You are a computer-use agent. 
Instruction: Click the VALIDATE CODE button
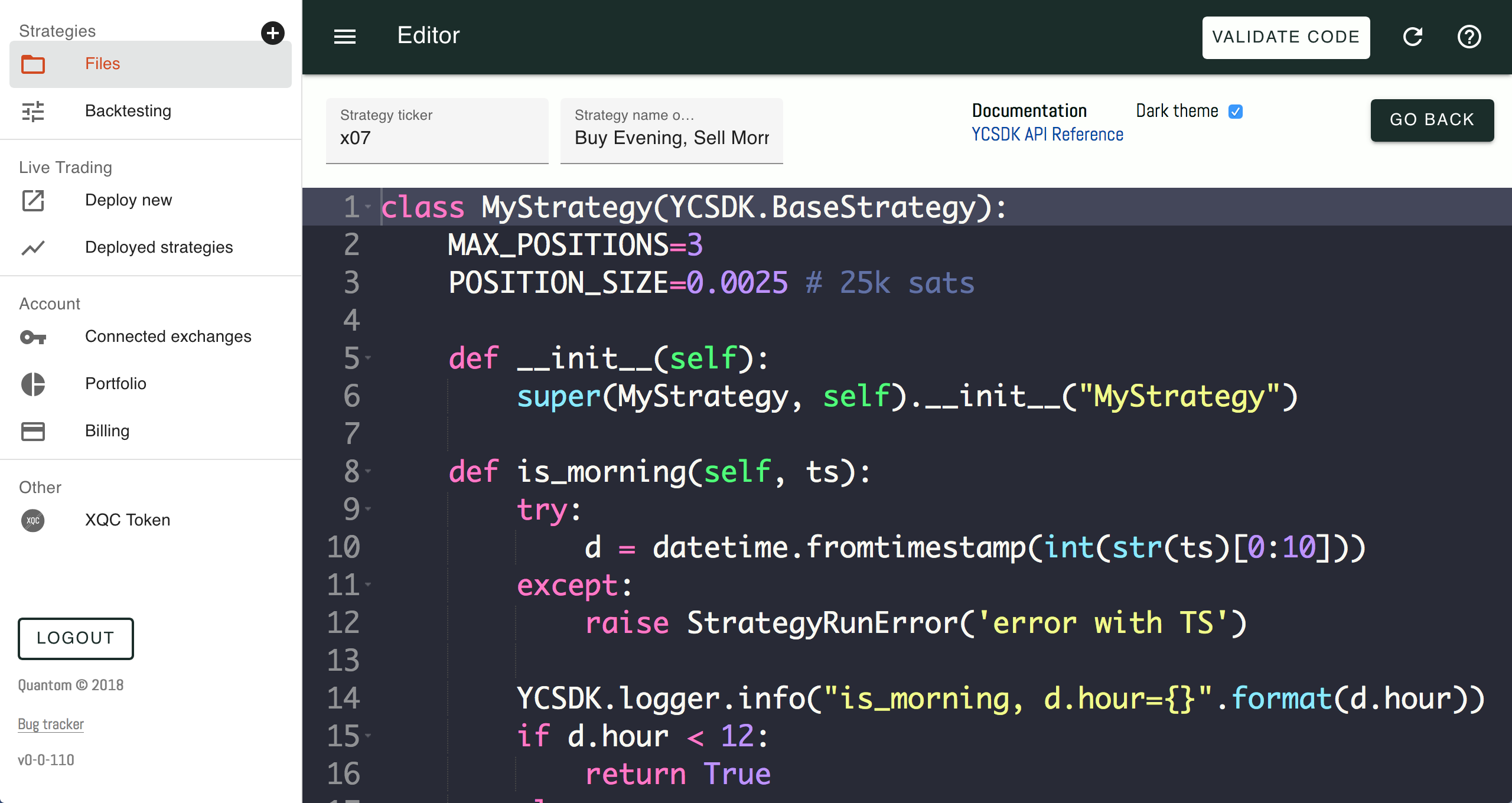point(1286,37)
